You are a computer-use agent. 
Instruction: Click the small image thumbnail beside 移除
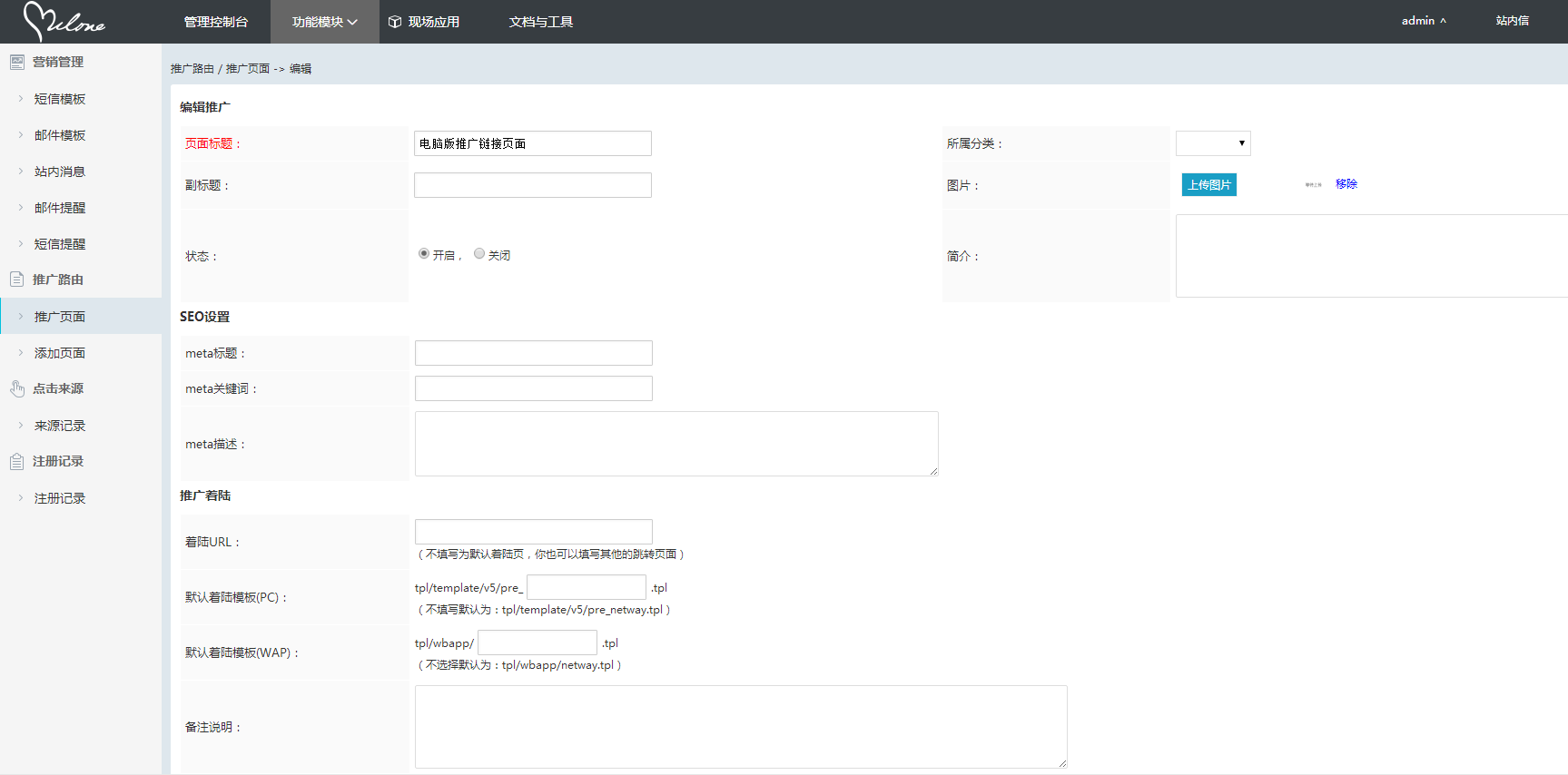point(1313,184)
